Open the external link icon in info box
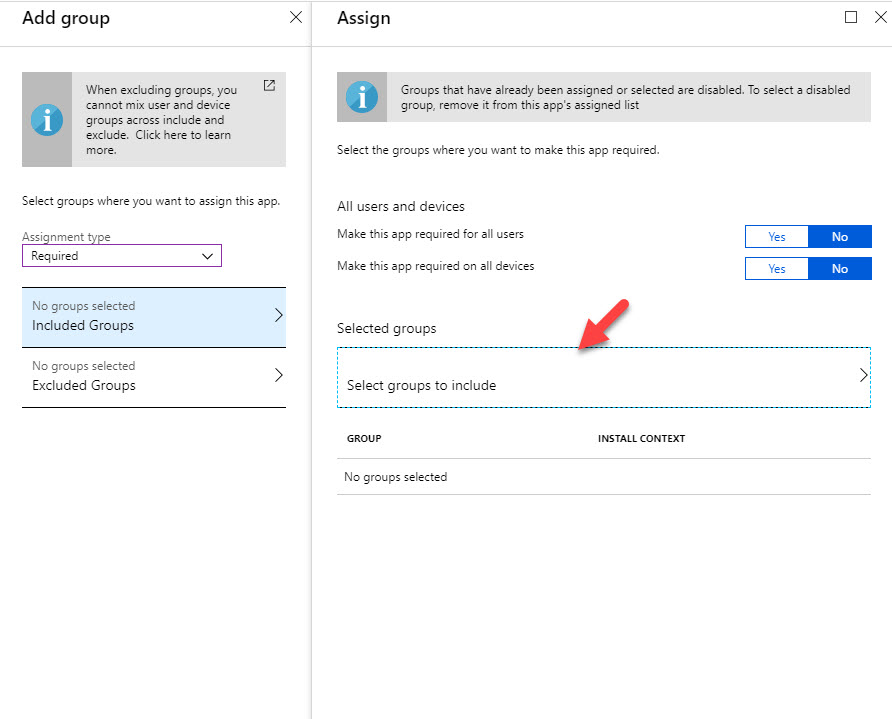This screenshot has width=892, height=719. coord(269,85)
